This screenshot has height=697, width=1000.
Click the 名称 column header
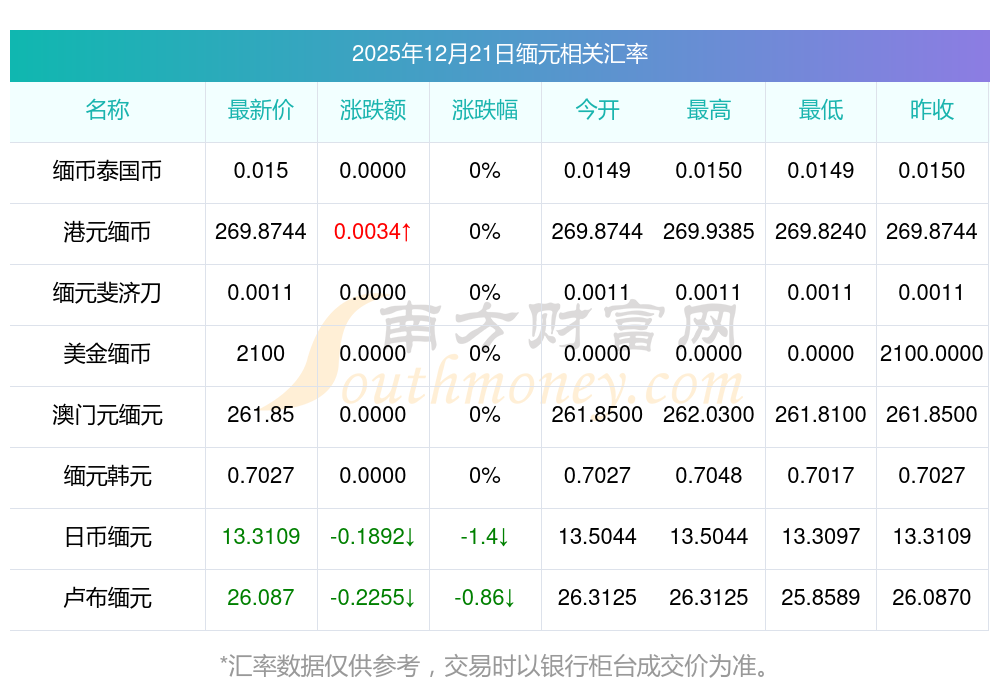(107, 110)
